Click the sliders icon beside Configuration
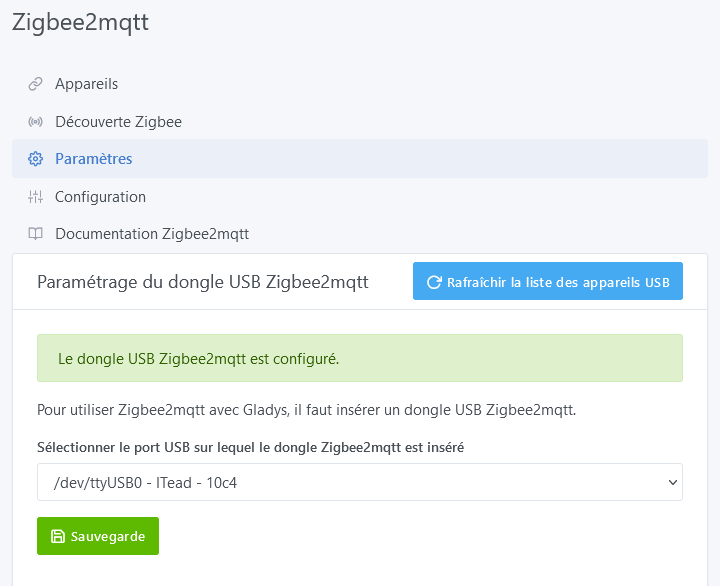The image size is (720, 586). pyautogui.click(x=35, y=197)
